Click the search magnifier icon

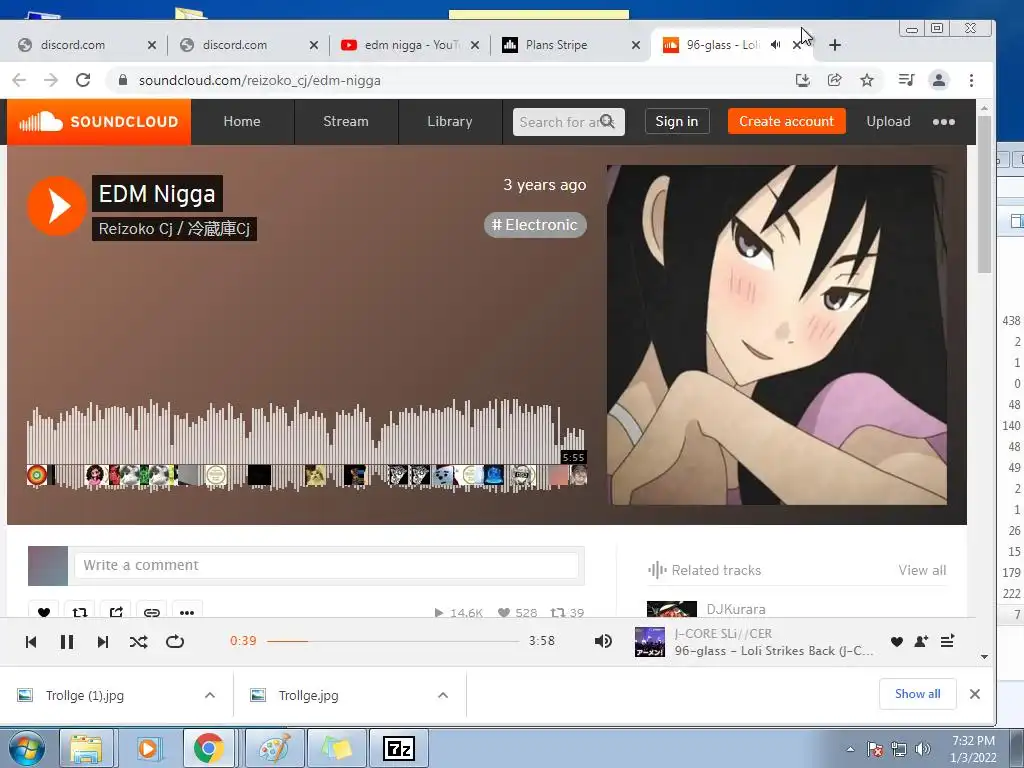point(607,121)
